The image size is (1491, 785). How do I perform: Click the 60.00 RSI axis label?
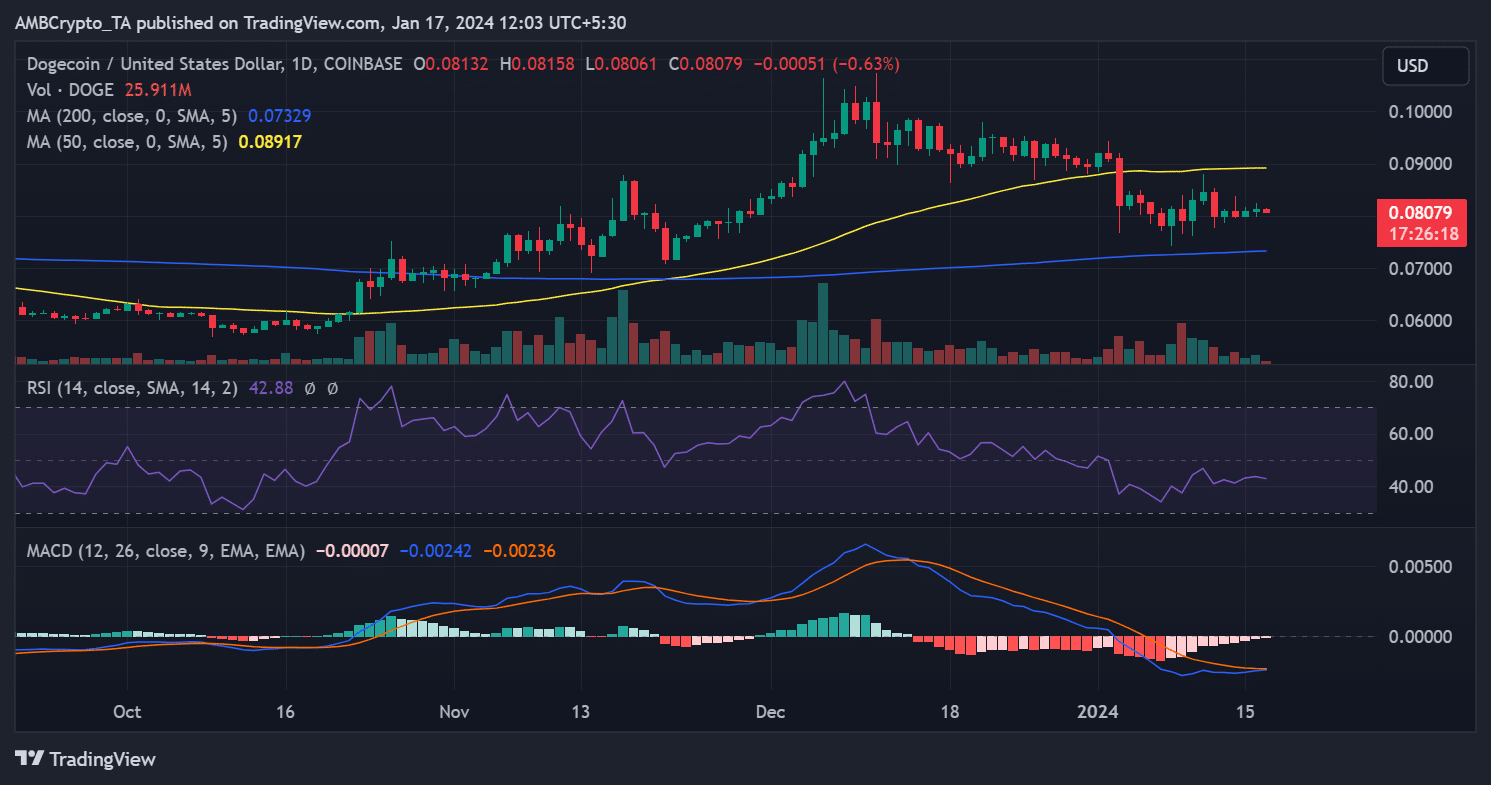click(1412, 434)
